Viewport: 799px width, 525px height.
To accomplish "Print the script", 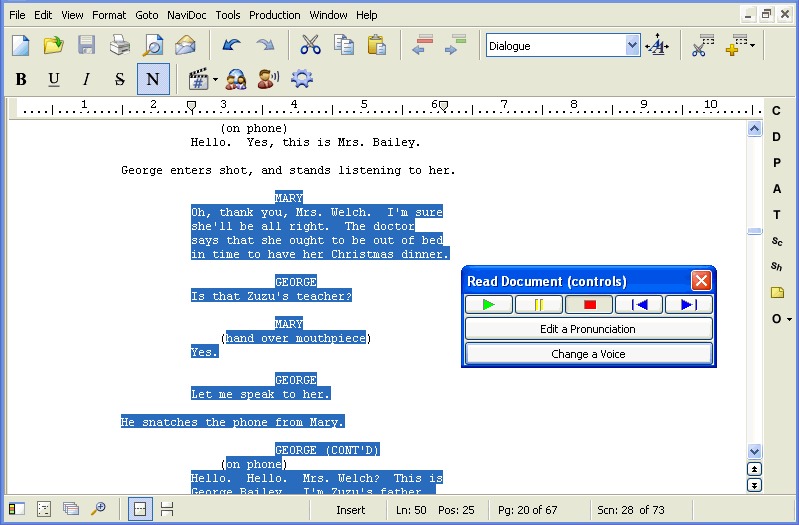I will tap(120, 45).
